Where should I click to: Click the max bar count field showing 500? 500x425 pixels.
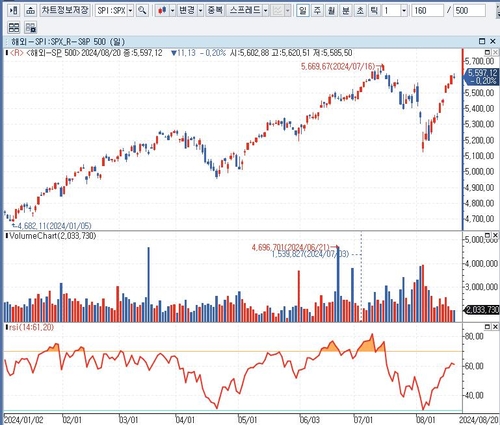[x=469, y=11]
